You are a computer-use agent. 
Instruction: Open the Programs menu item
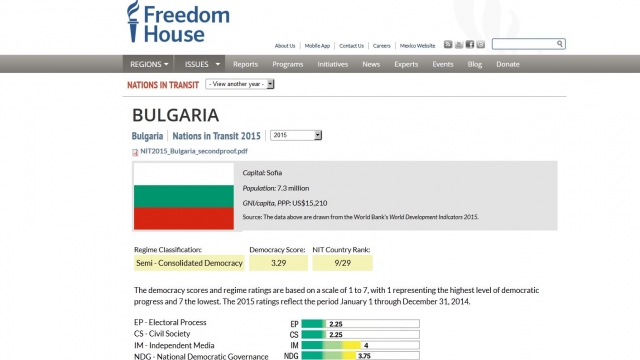(x=288, y=64)
